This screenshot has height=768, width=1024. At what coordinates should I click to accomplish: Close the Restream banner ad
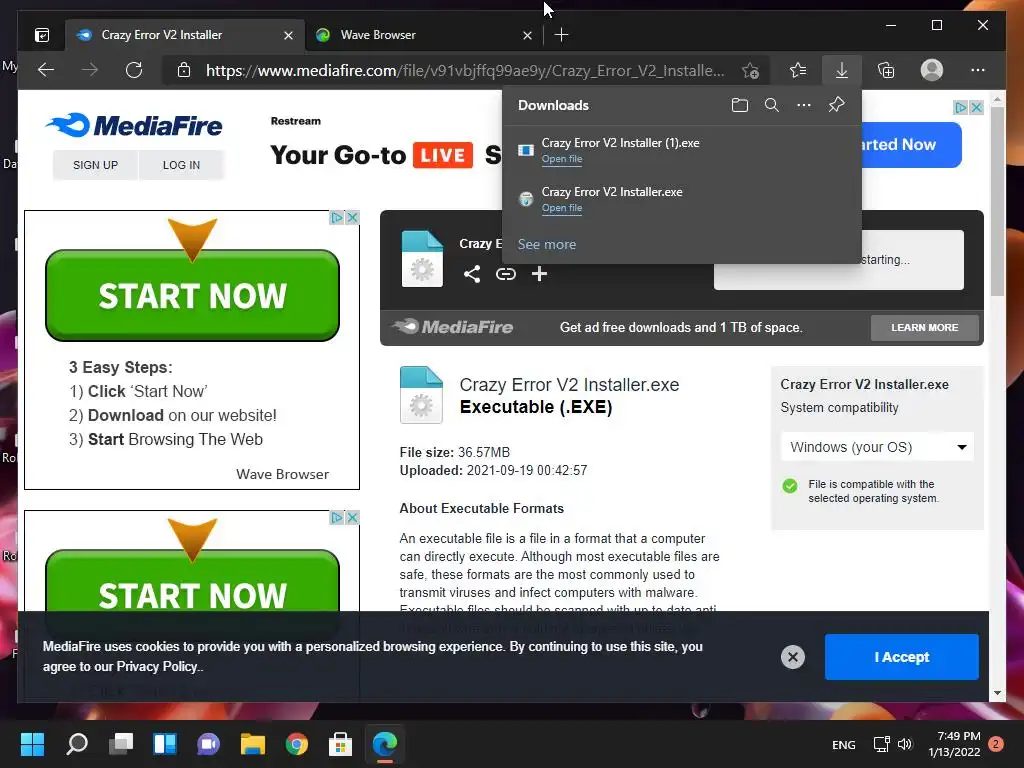click(x=976, y=107)
